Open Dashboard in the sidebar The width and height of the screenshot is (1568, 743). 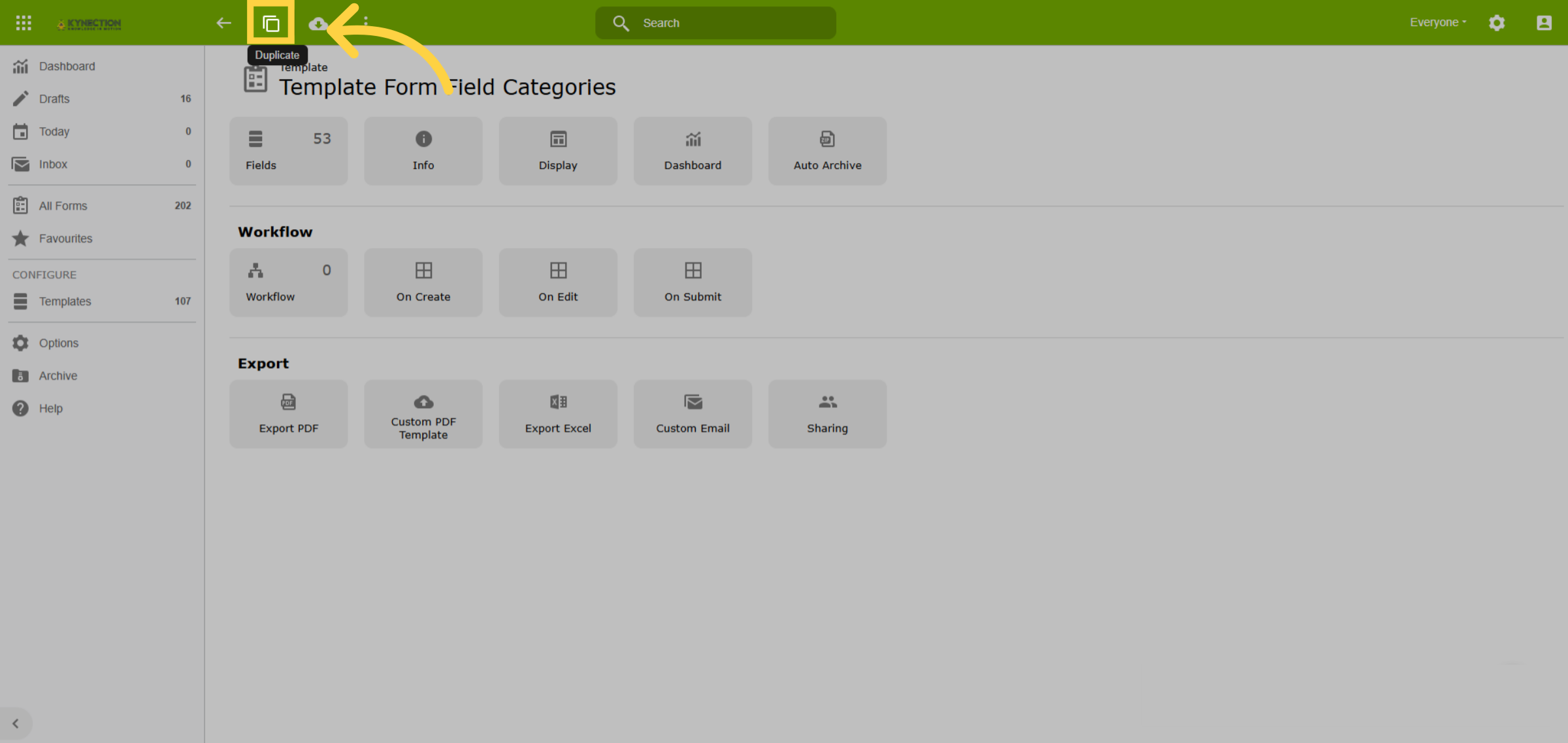pyautogui.click(x=102, y=66)
